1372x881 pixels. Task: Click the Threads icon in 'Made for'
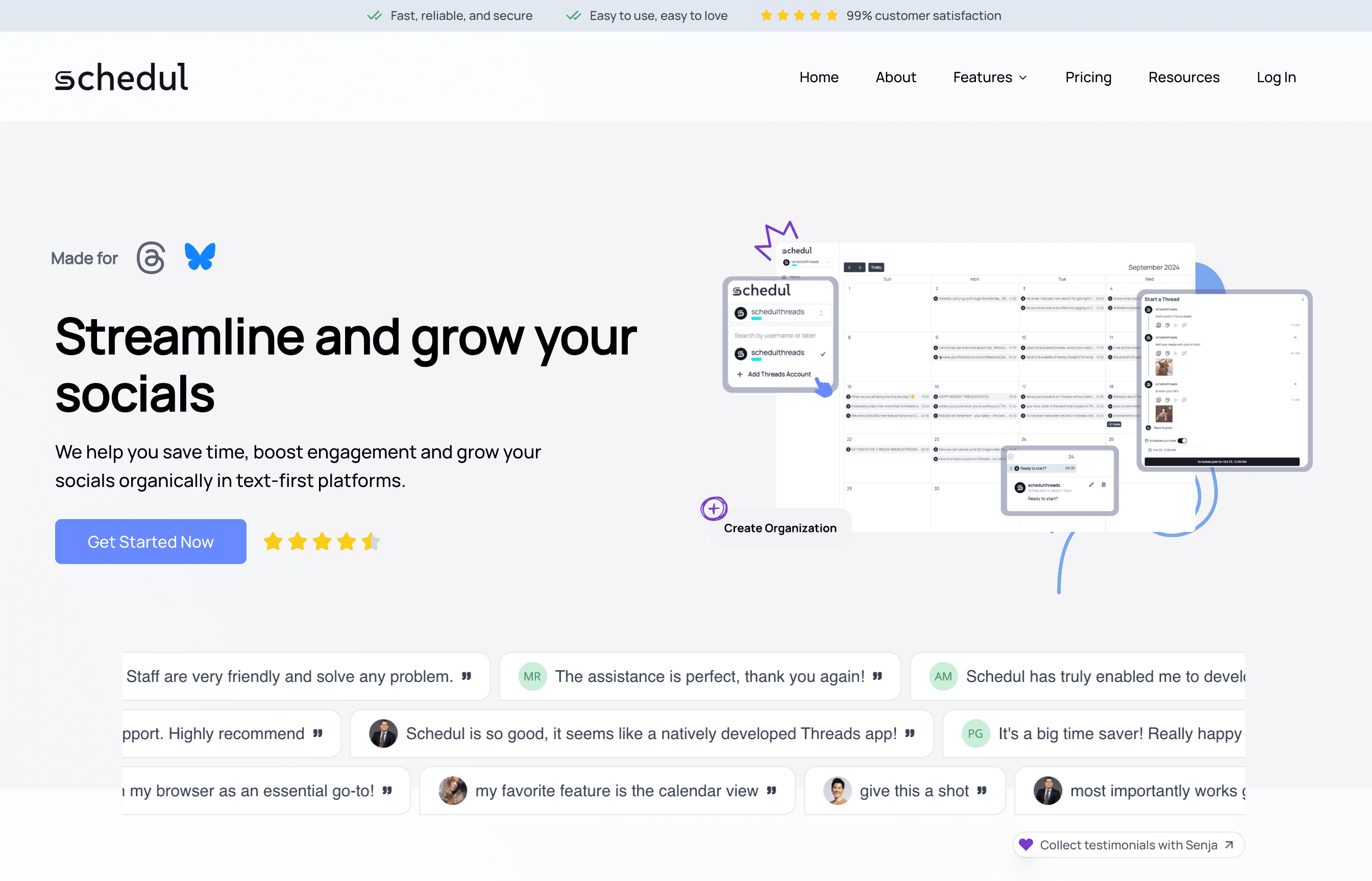pyautogui.click(x=151, y=257)
